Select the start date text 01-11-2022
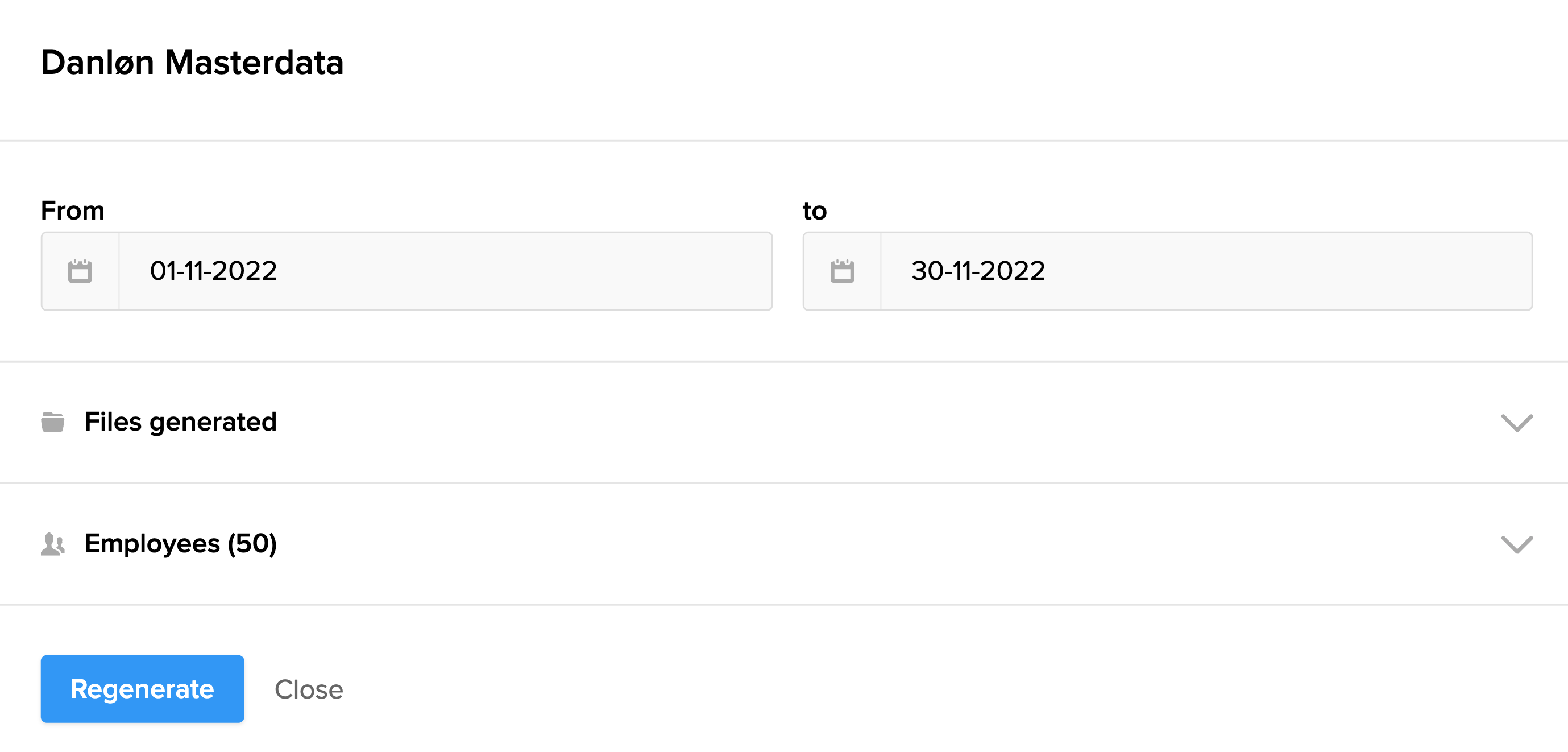Image resolution: width=1568 pixels, height=752 pixels. tap(213, 271)
